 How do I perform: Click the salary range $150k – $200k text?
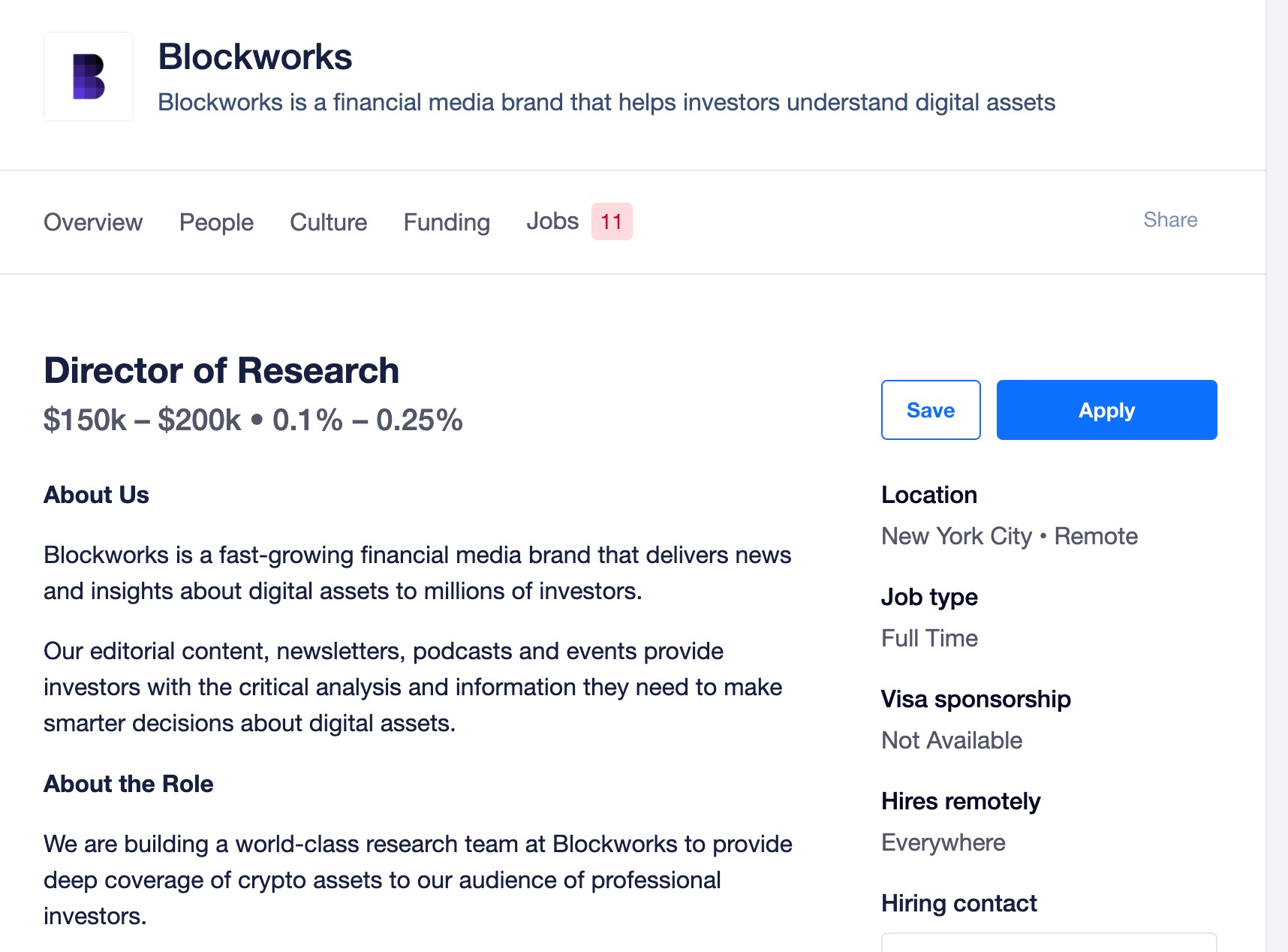tap(142, 420)
